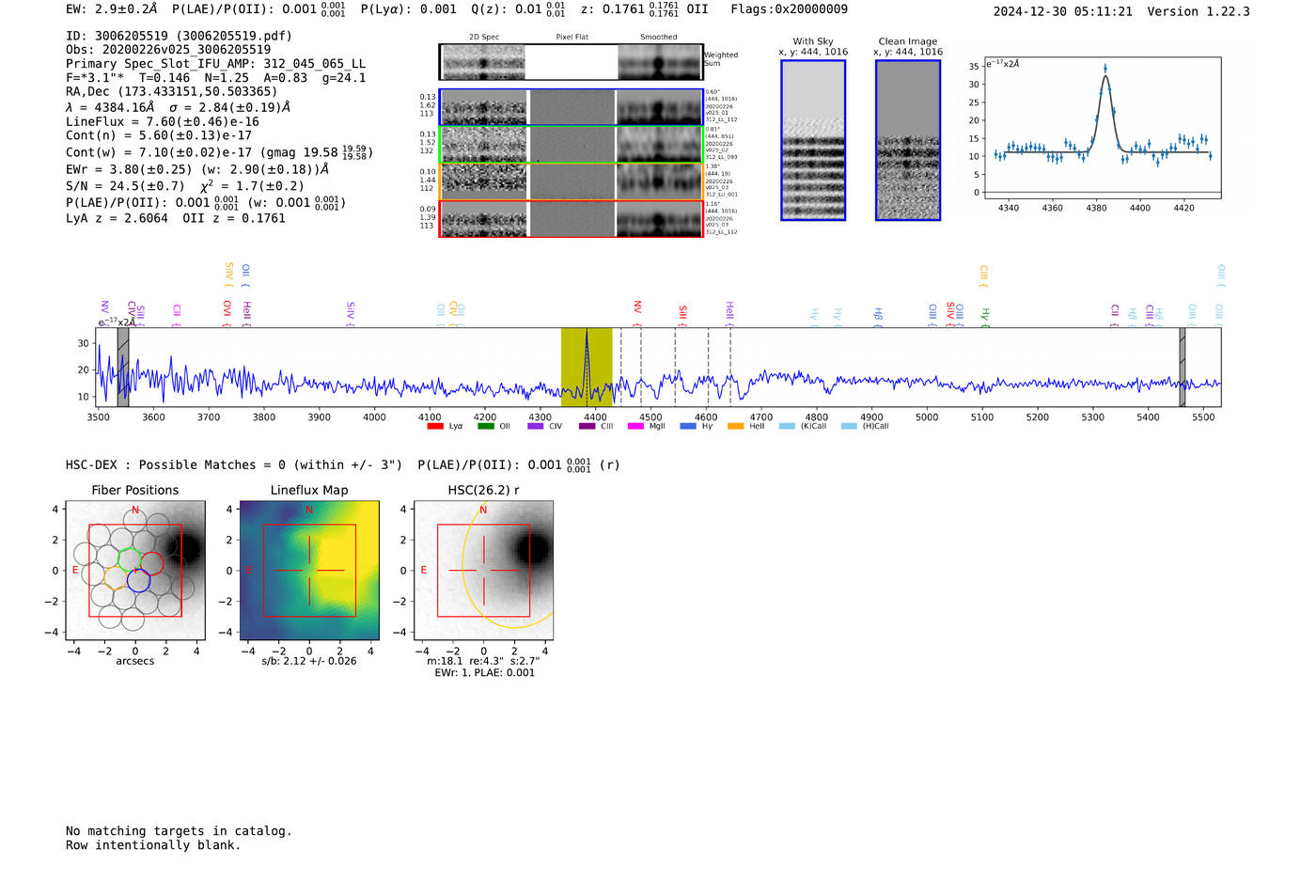Click the orange CIII marker near 5100
Screen dimensions: 1316x896
[x=983, y=276]
